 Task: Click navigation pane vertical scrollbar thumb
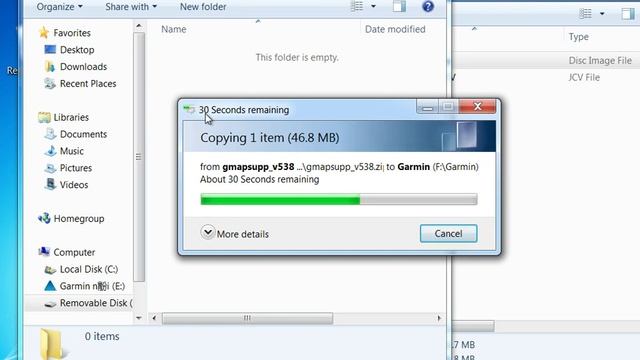[x=139, y=157]
